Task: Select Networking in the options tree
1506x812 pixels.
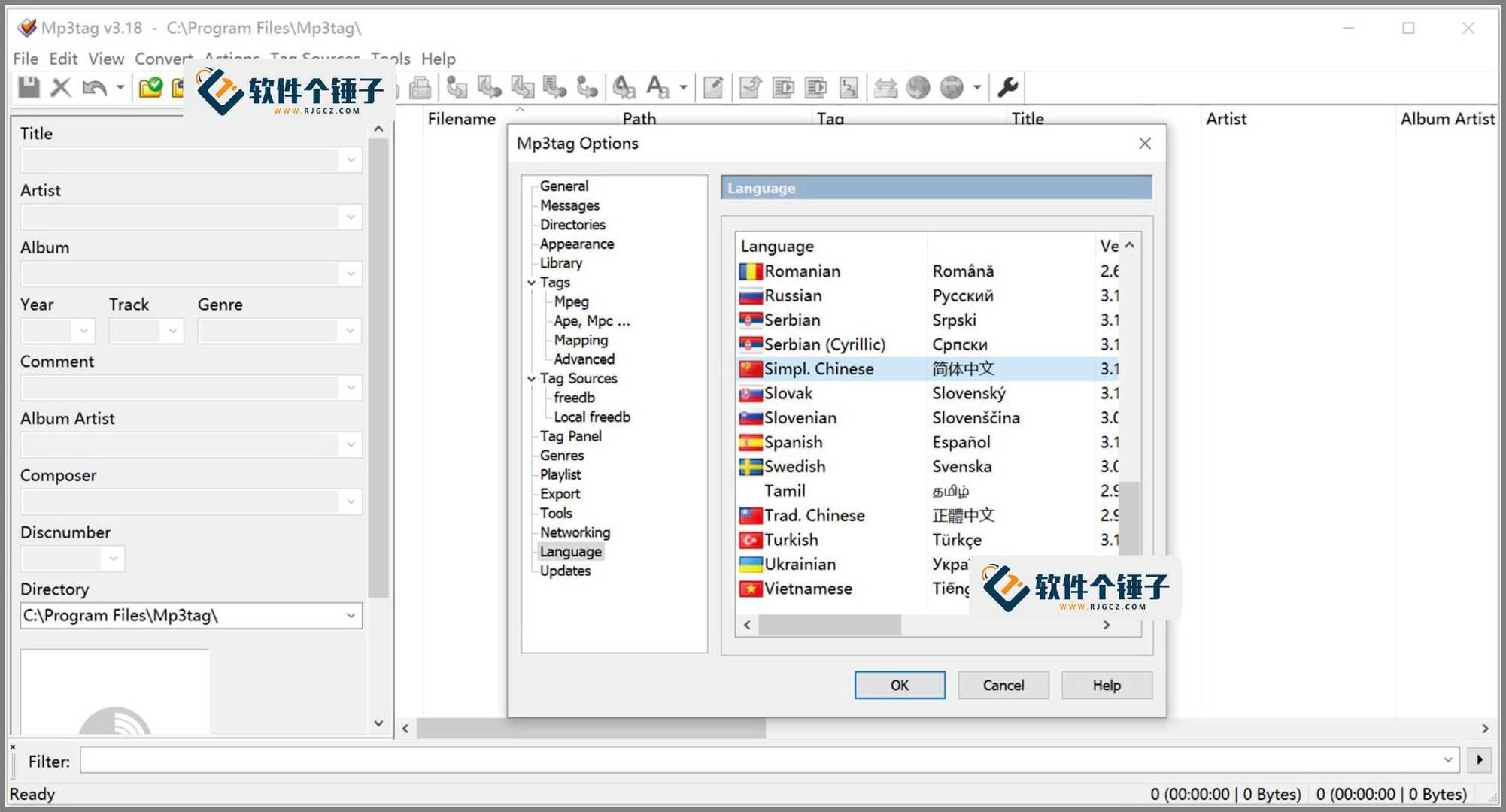Action: tap(575, 532)
